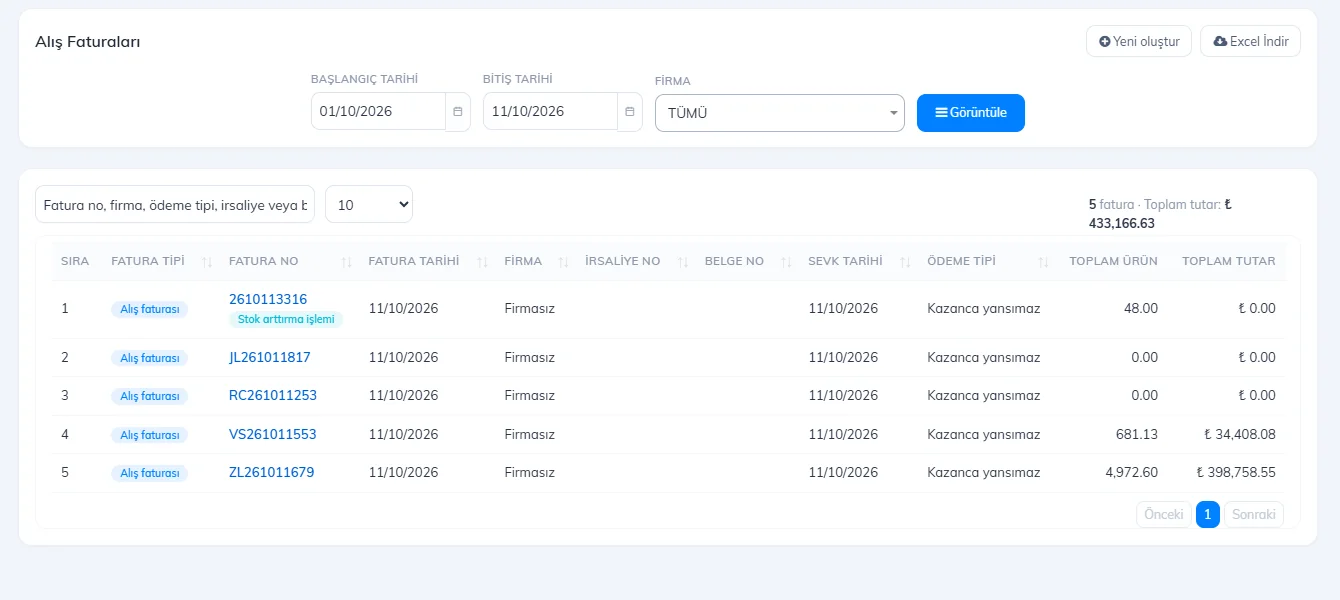Sort by Fatura Tarihi column arrows
Image resolution: width=1340 pixels, height=600 pixels.
482,262
